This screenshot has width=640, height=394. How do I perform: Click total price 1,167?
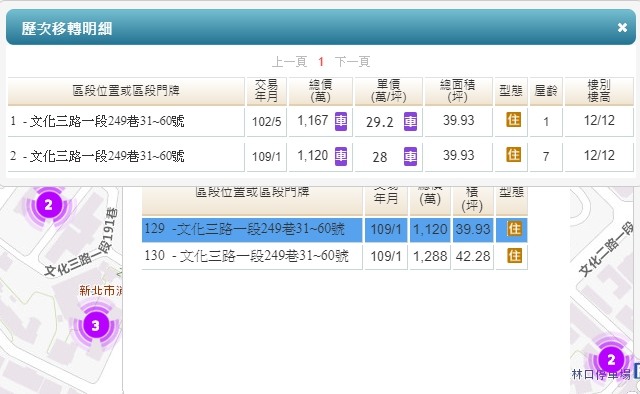313,120
